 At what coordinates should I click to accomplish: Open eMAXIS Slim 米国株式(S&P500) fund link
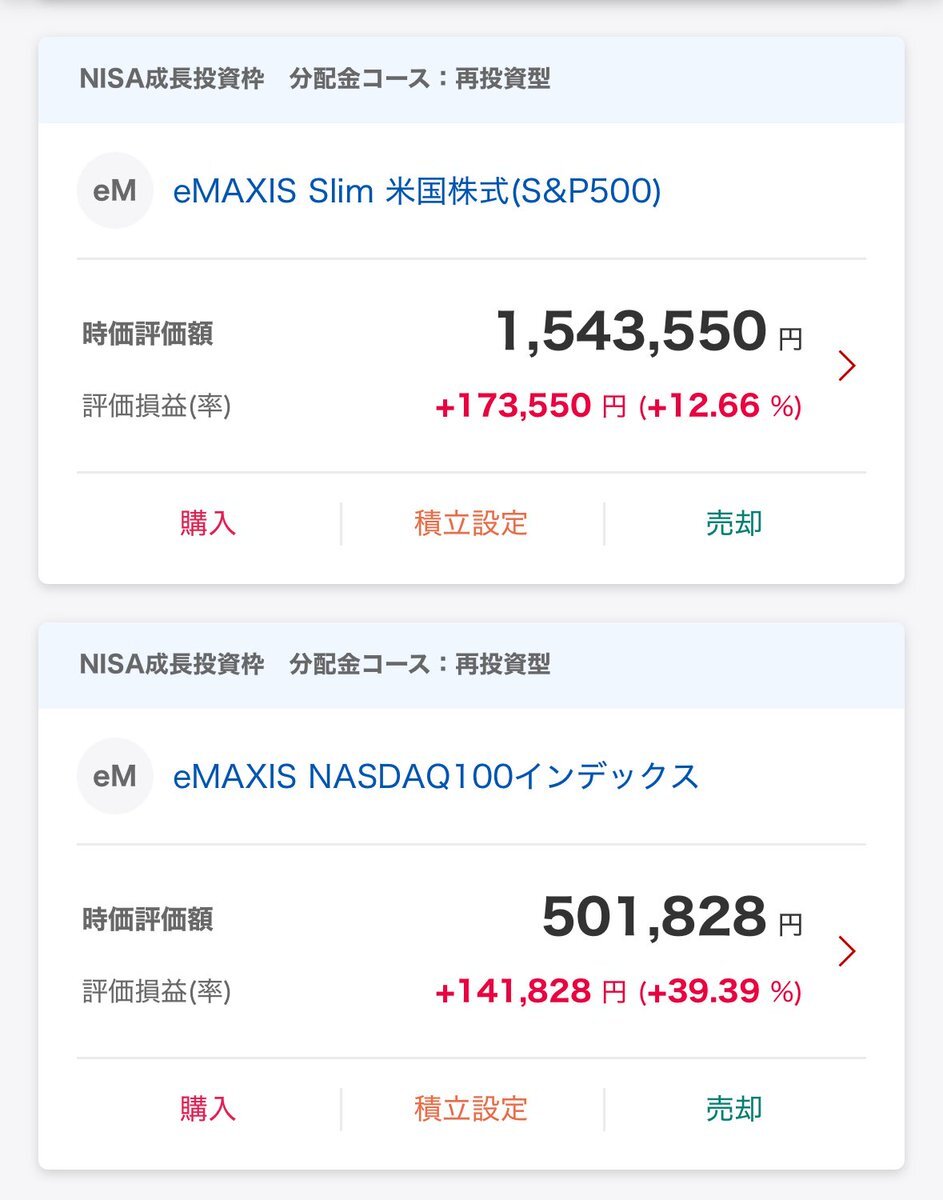417,191
